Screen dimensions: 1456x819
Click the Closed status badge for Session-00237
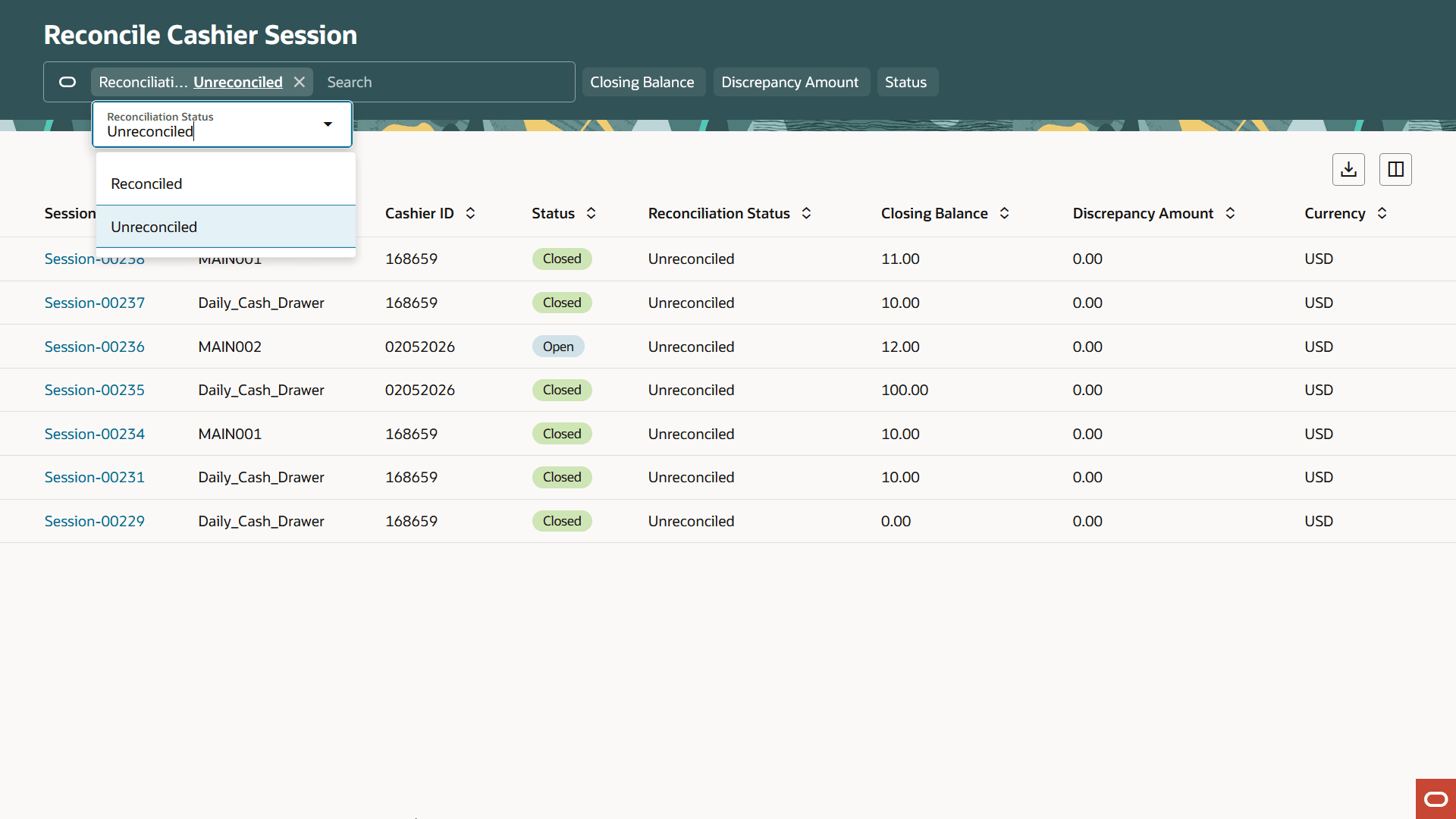click(561, 303)
